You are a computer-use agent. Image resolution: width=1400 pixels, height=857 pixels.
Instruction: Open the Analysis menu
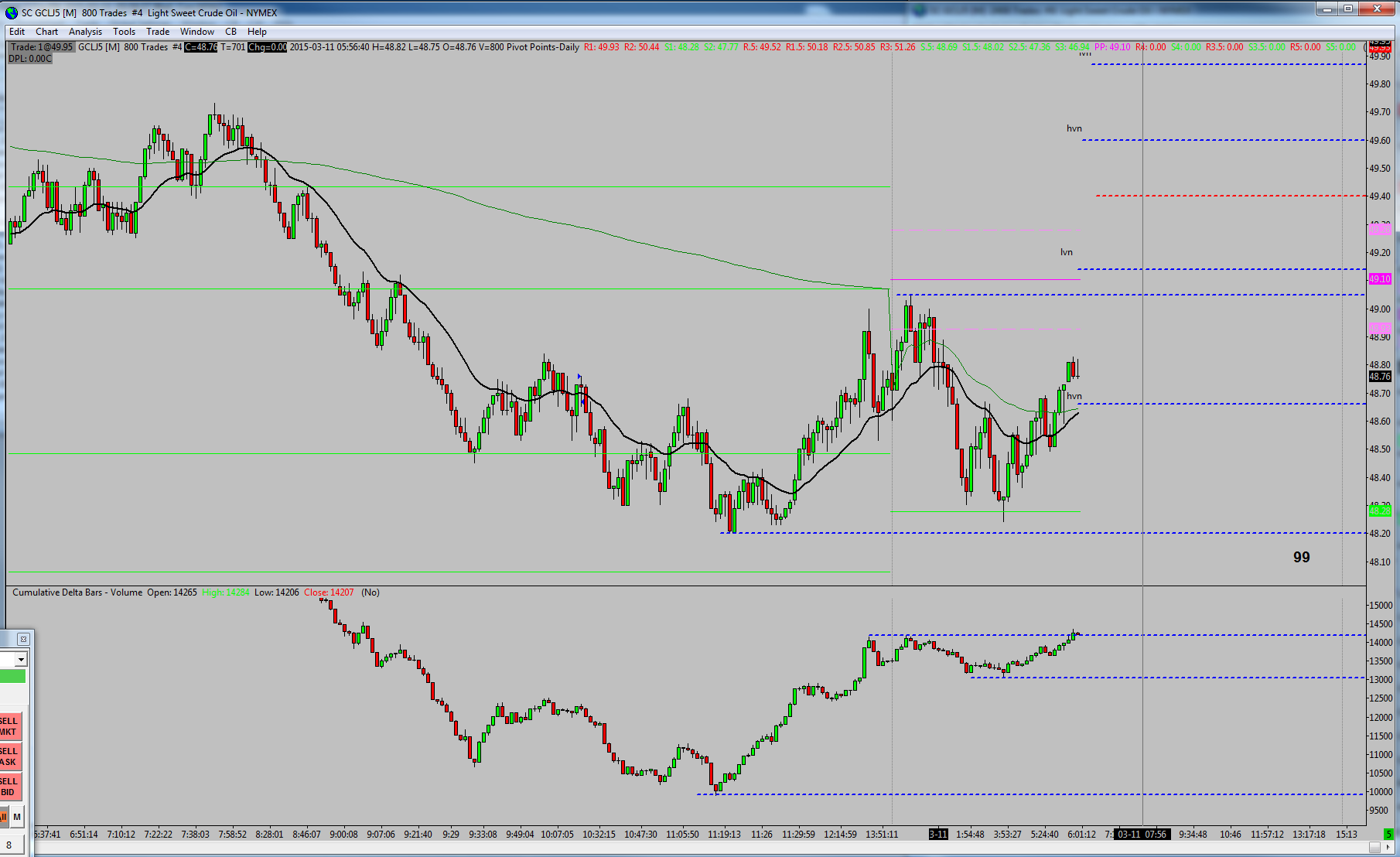85,32
